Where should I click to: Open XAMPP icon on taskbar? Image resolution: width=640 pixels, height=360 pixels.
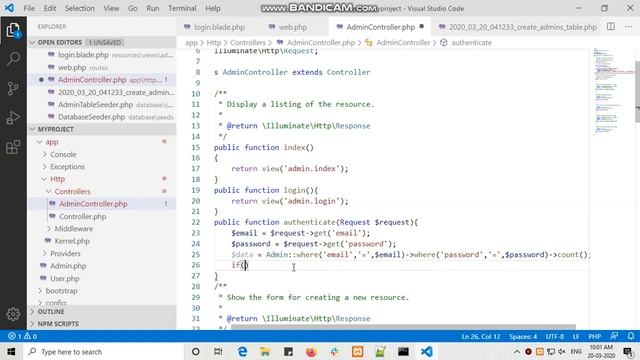point(358,351)
